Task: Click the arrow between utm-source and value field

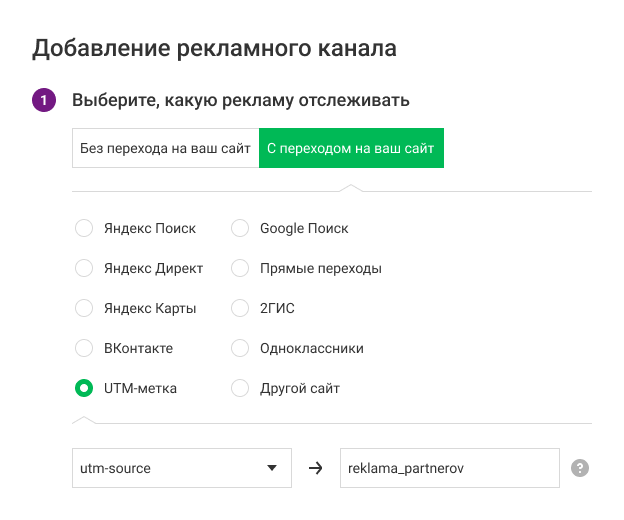Action: (315, 468)
